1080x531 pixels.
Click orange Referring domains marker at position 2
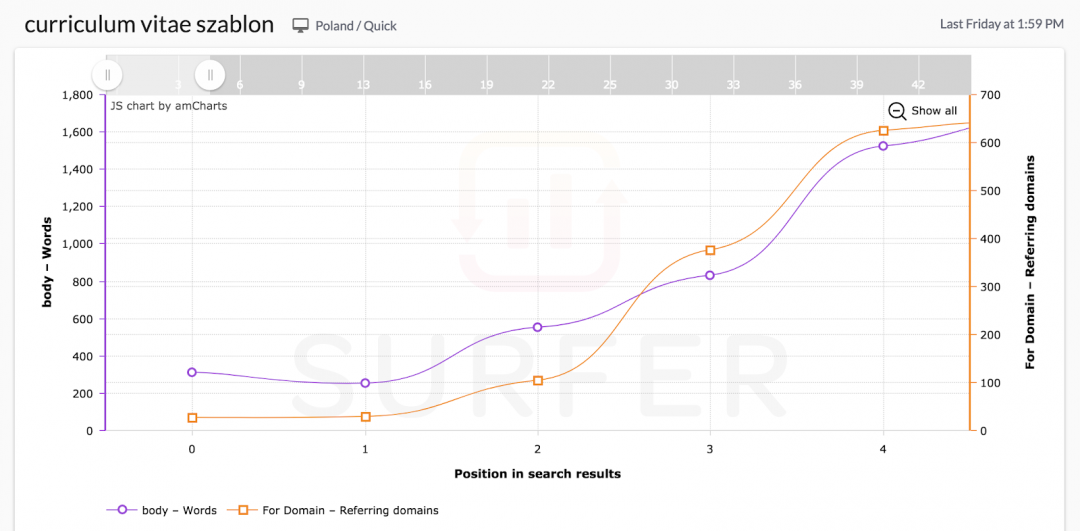538,380
